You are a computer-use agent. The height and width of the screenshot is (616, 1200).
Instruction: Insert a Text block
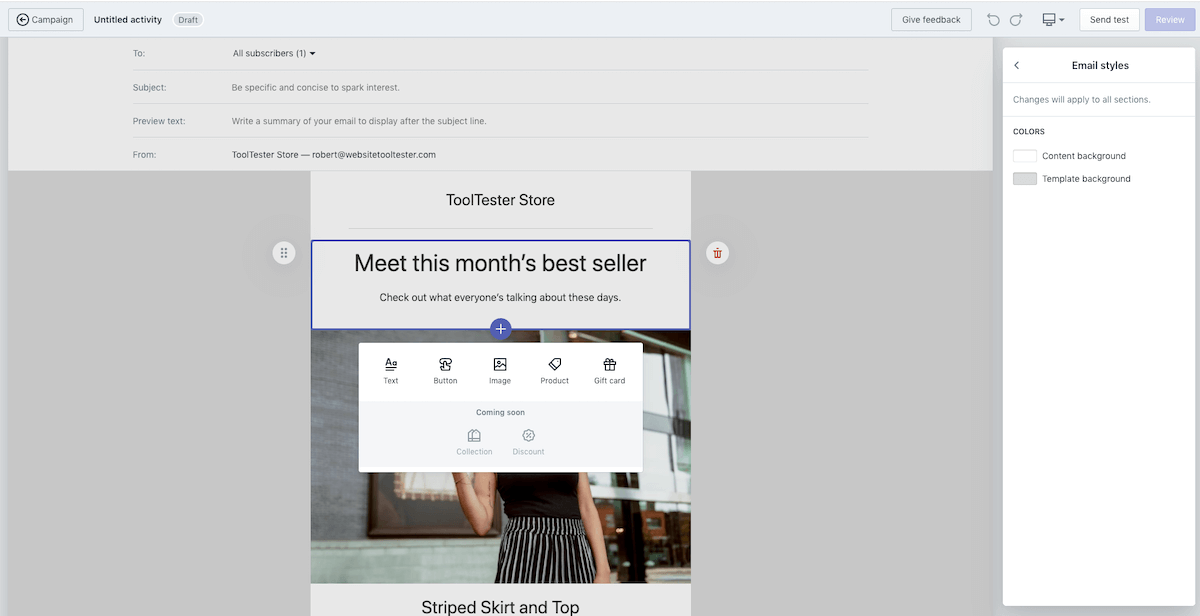click(x=391, y=371)
